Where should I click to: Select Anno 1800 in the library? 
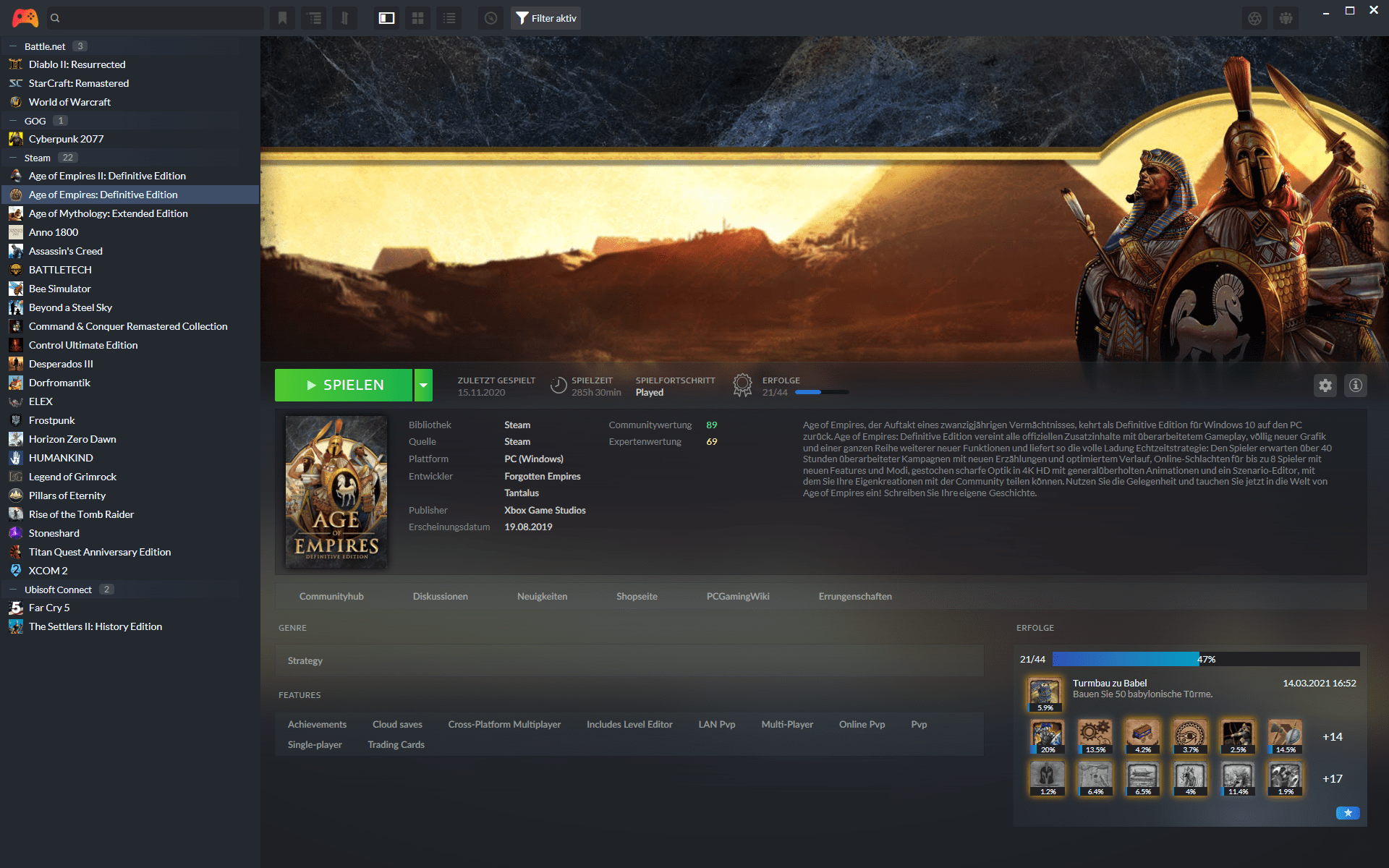[x=130, y=232]
